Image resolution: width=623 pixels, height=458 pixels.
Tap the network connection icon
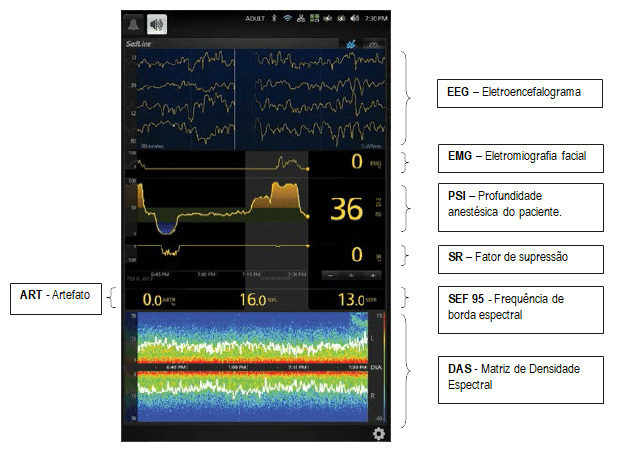[301, 19]
